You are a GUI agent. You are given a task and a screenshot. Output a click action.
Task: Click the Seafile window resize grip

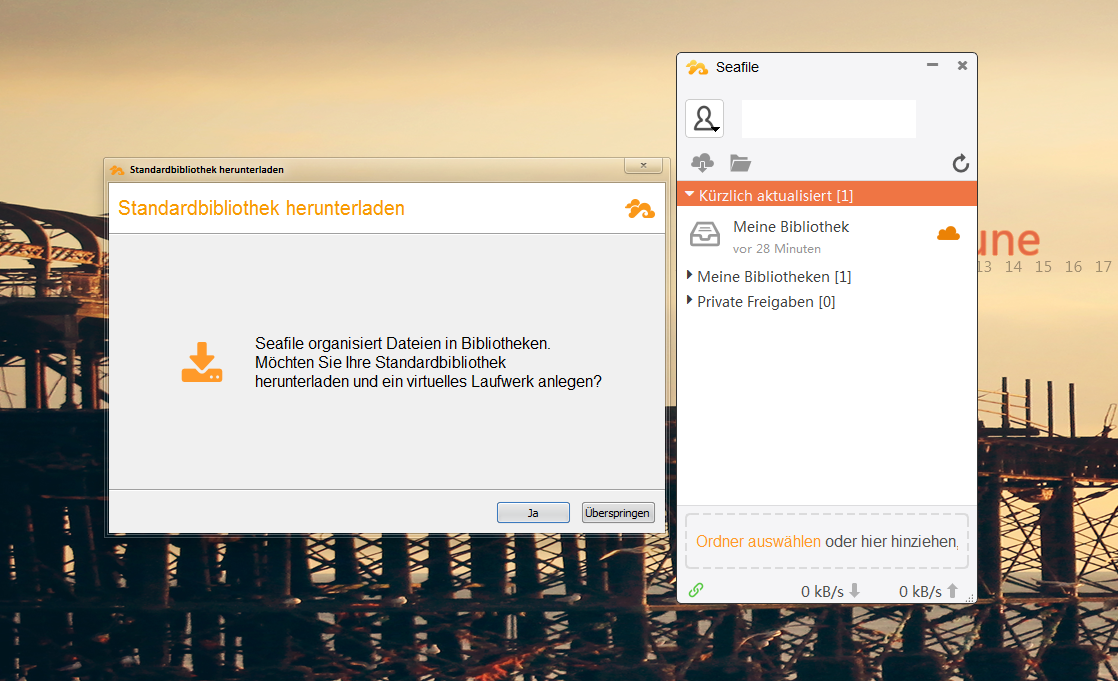pos(970,599)
